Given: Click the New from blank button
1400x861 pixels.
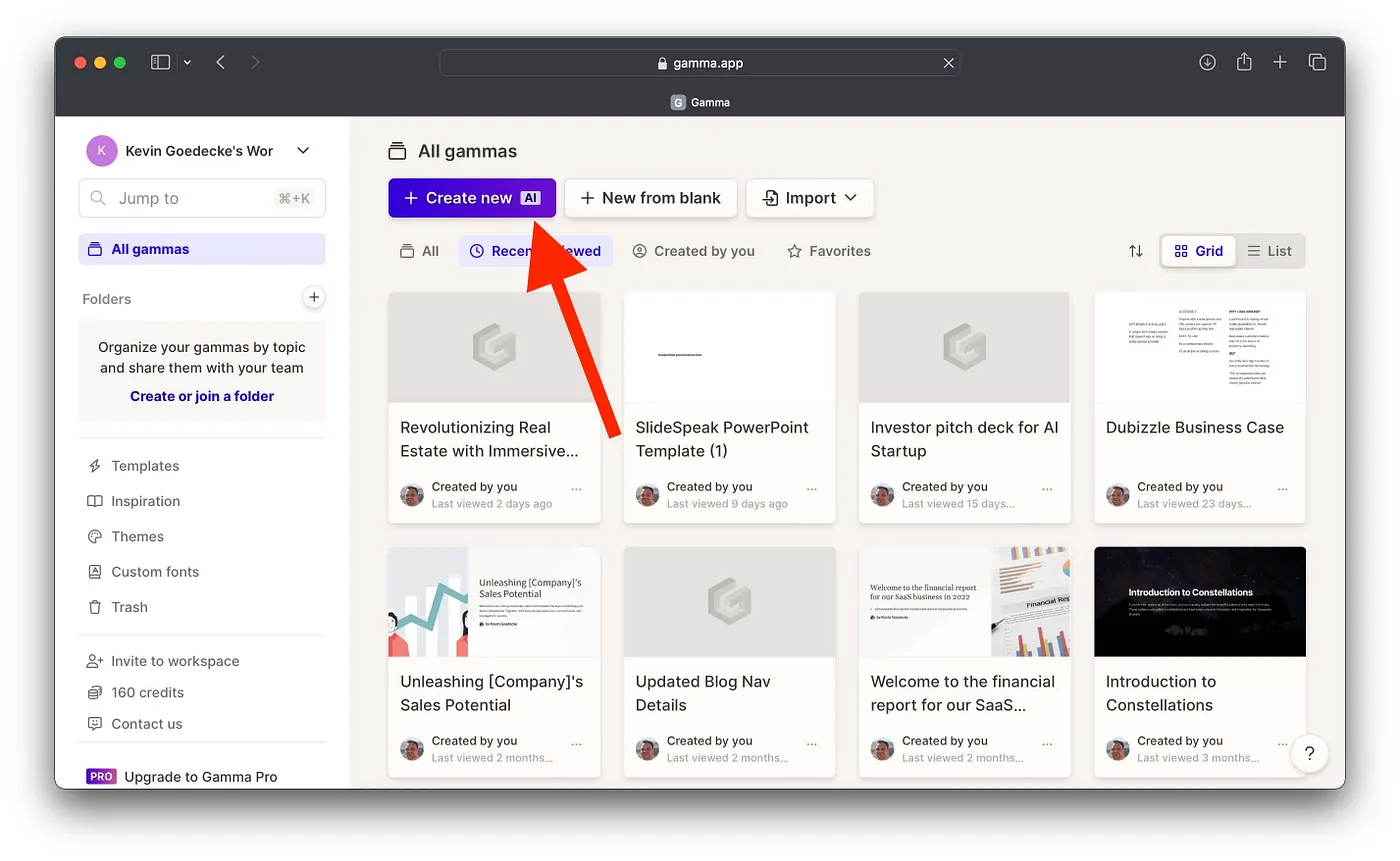Looking at the screenshot, I should point(651,198).
